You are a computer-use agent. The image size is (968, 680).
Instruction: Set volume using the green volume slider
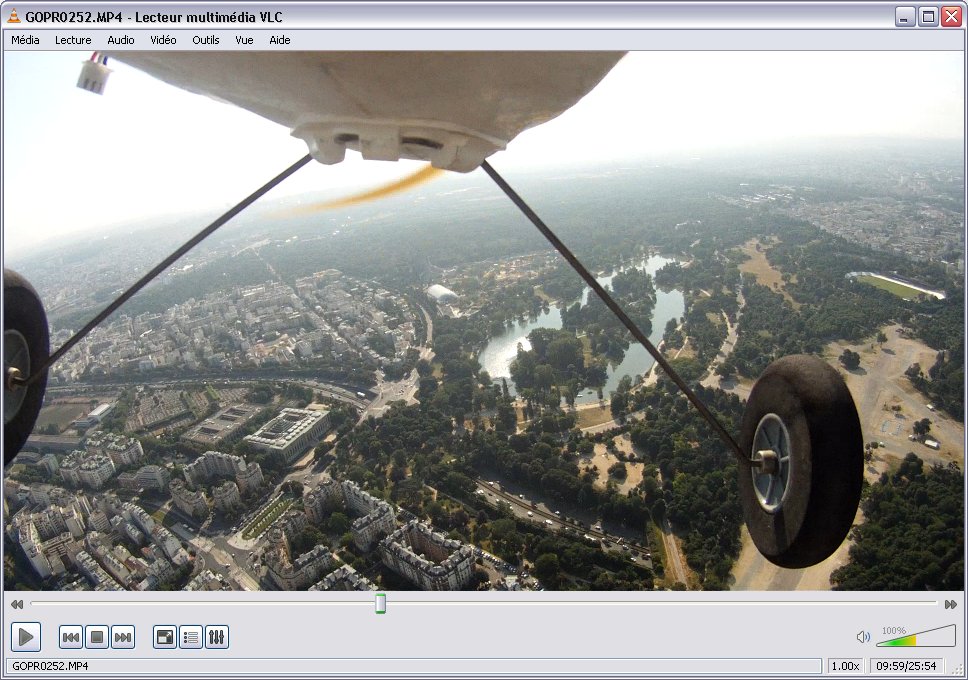[x=916, y=636]
